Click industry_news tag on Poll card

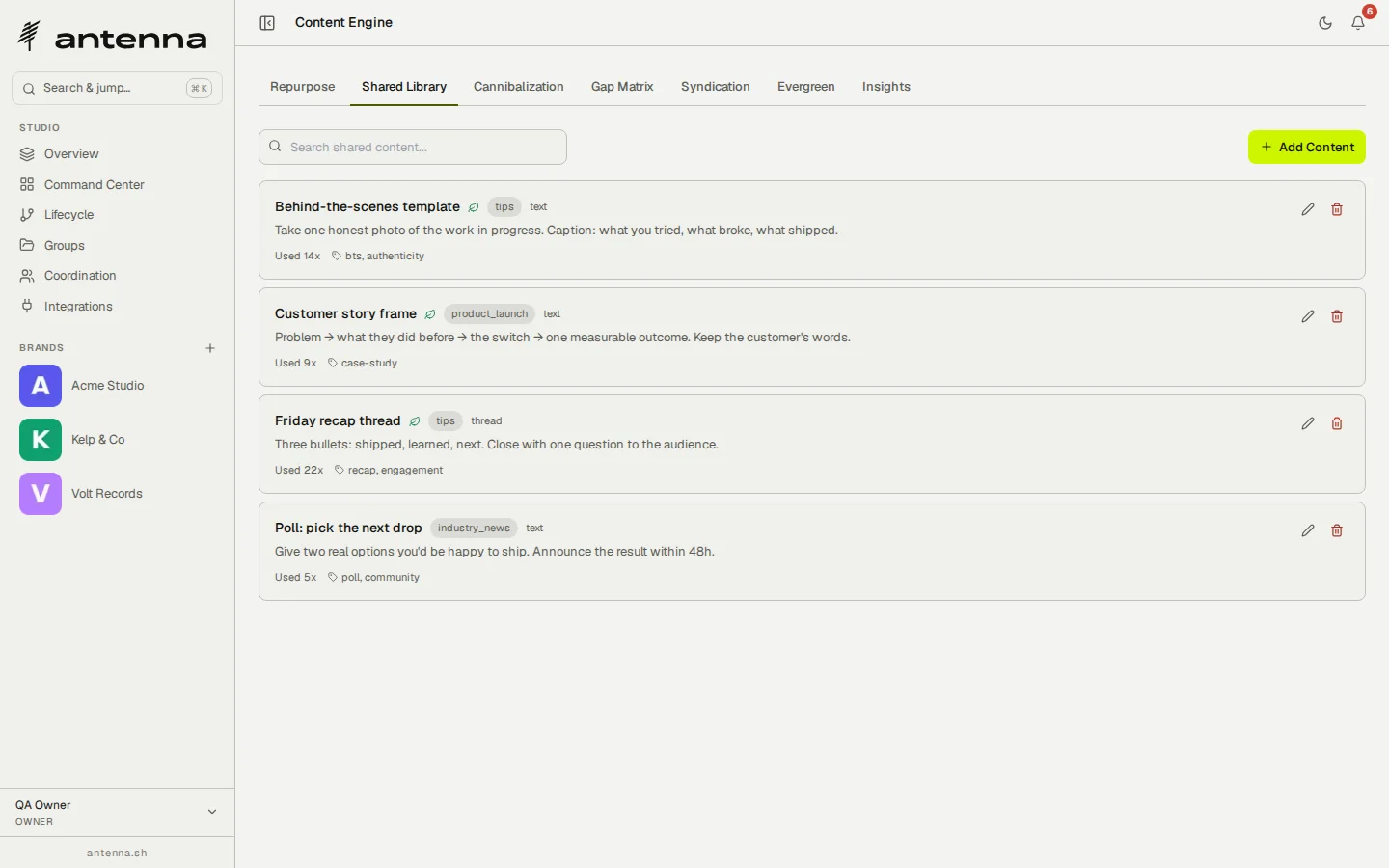(x=474, y=529)
